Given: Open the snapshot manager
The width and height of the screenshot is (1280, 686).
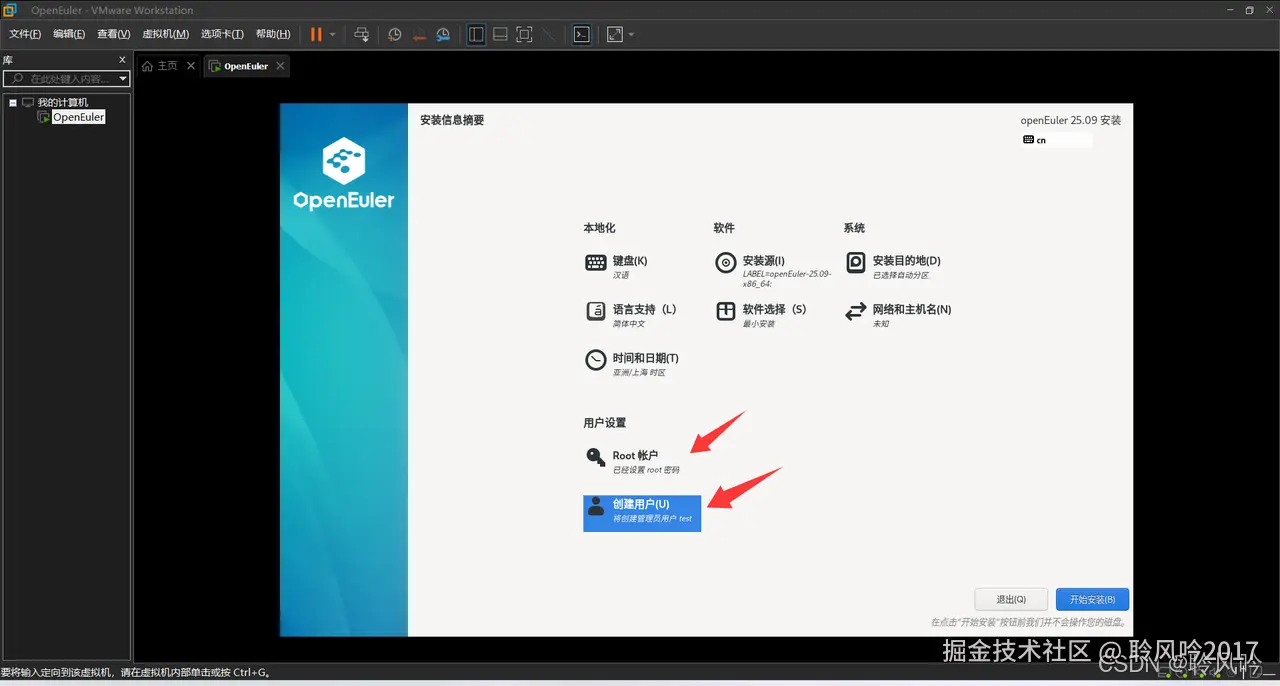Looking at the screenshot, I should (x=443, y=34).
